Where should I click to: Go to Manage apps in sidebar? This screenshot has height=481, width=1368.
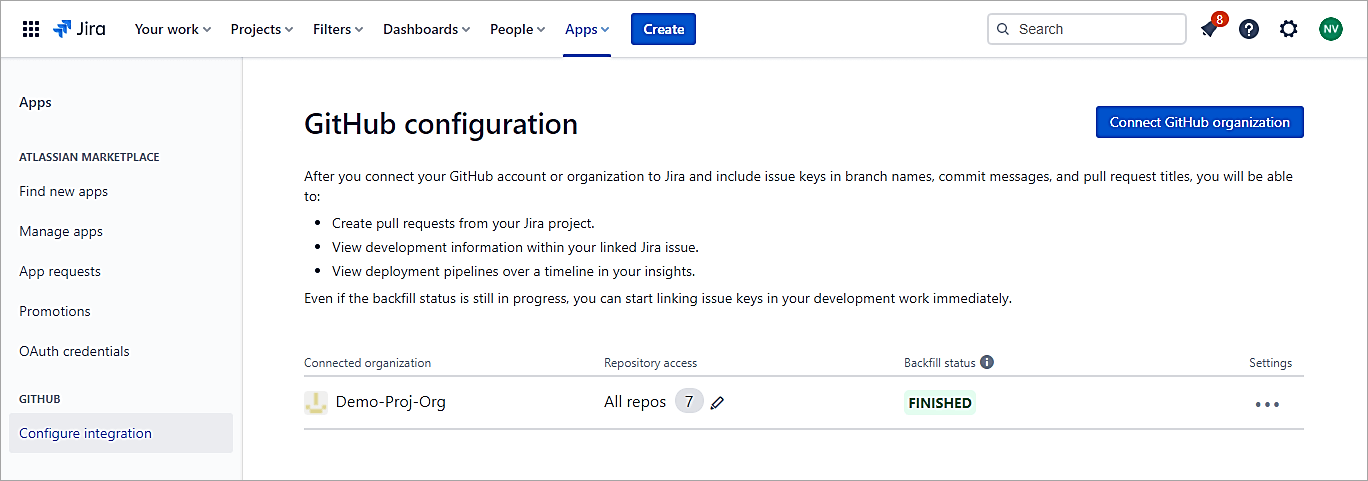pyautogui.click(x=61, y=231)
